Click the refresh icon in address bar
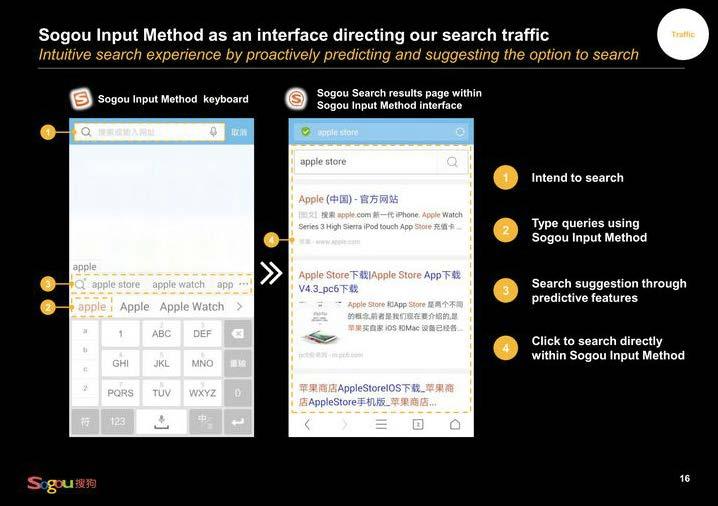This screenshot has height=506, width=718. 460,132
